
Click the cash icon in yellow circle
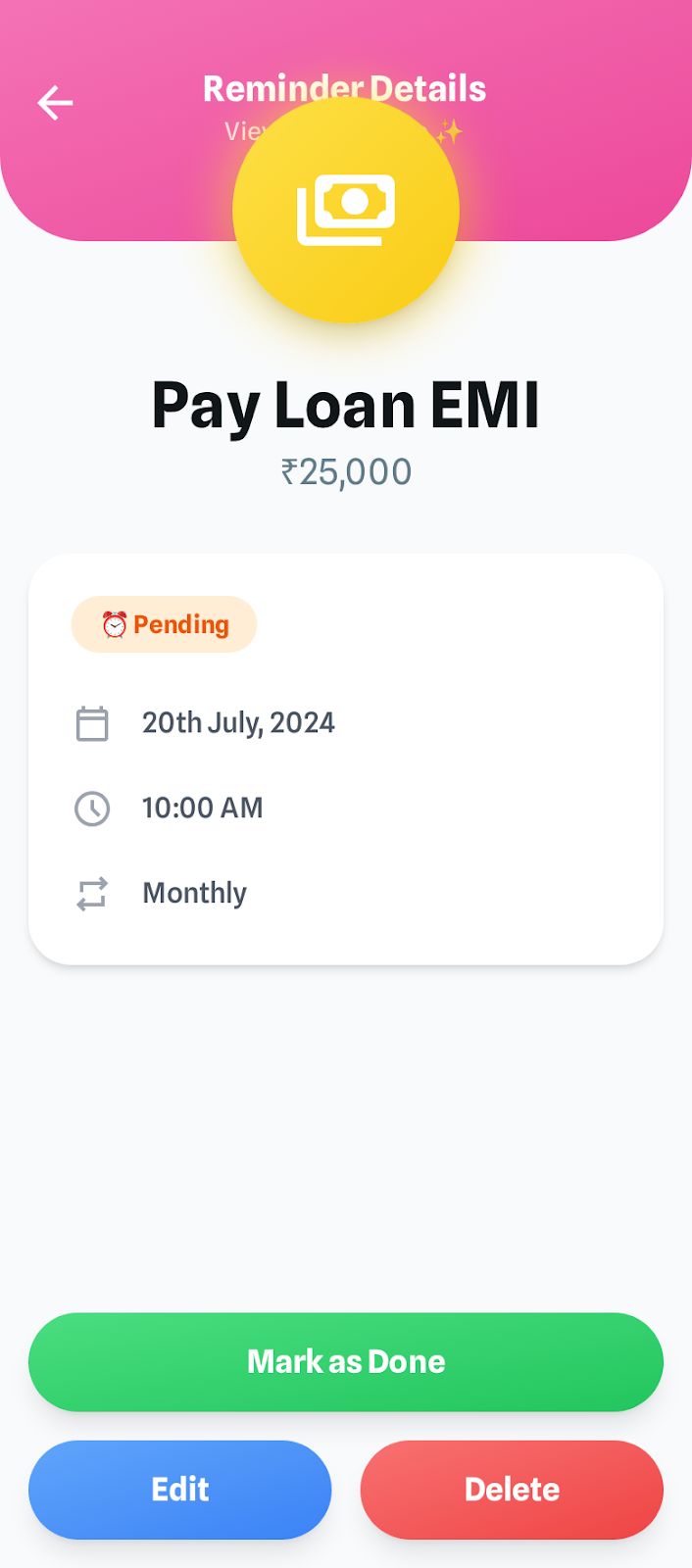pos(346,210)
